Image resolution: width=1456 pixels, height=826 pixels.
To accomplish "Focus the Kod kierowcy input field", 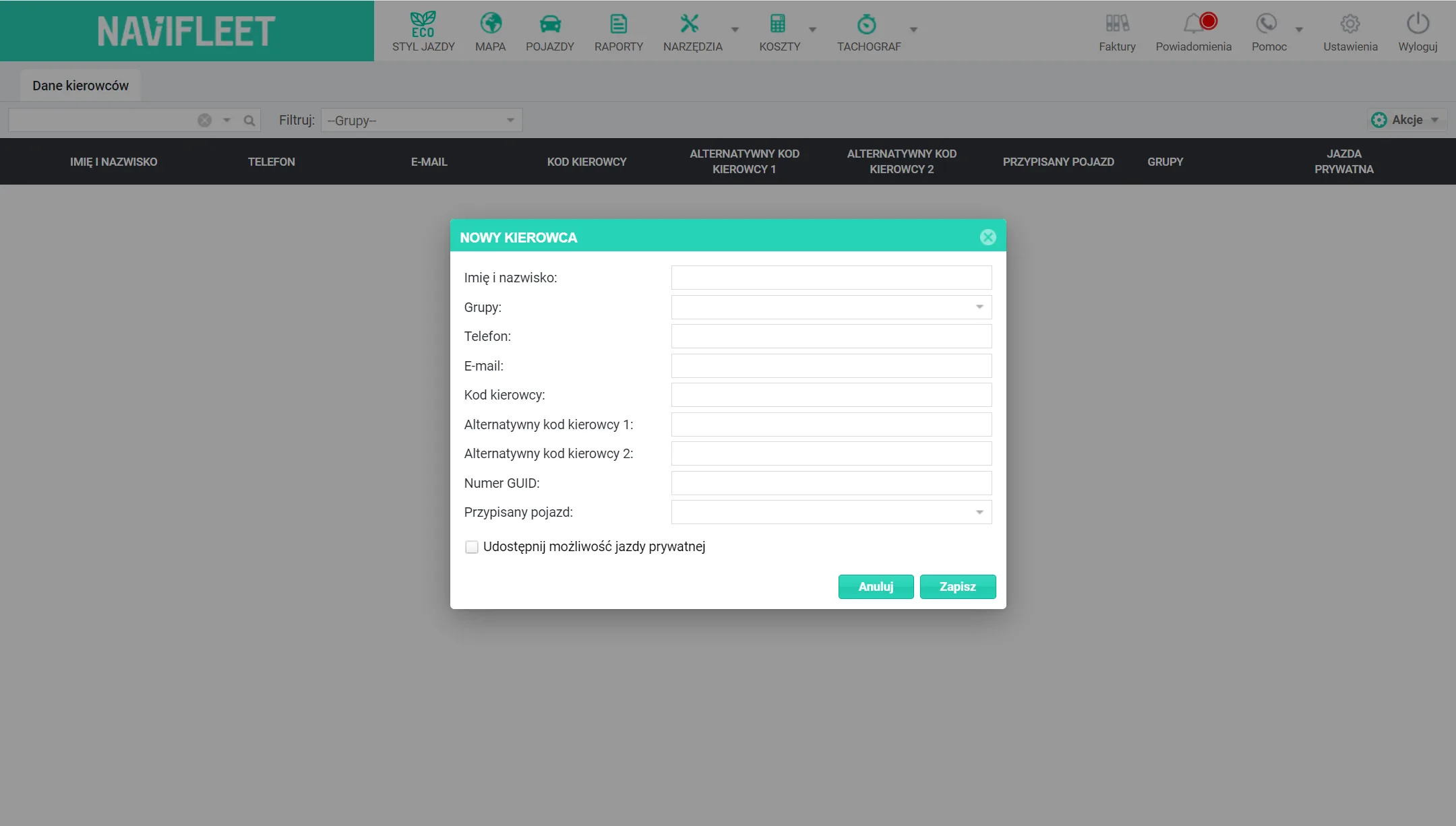I will (x=831, y=395).
